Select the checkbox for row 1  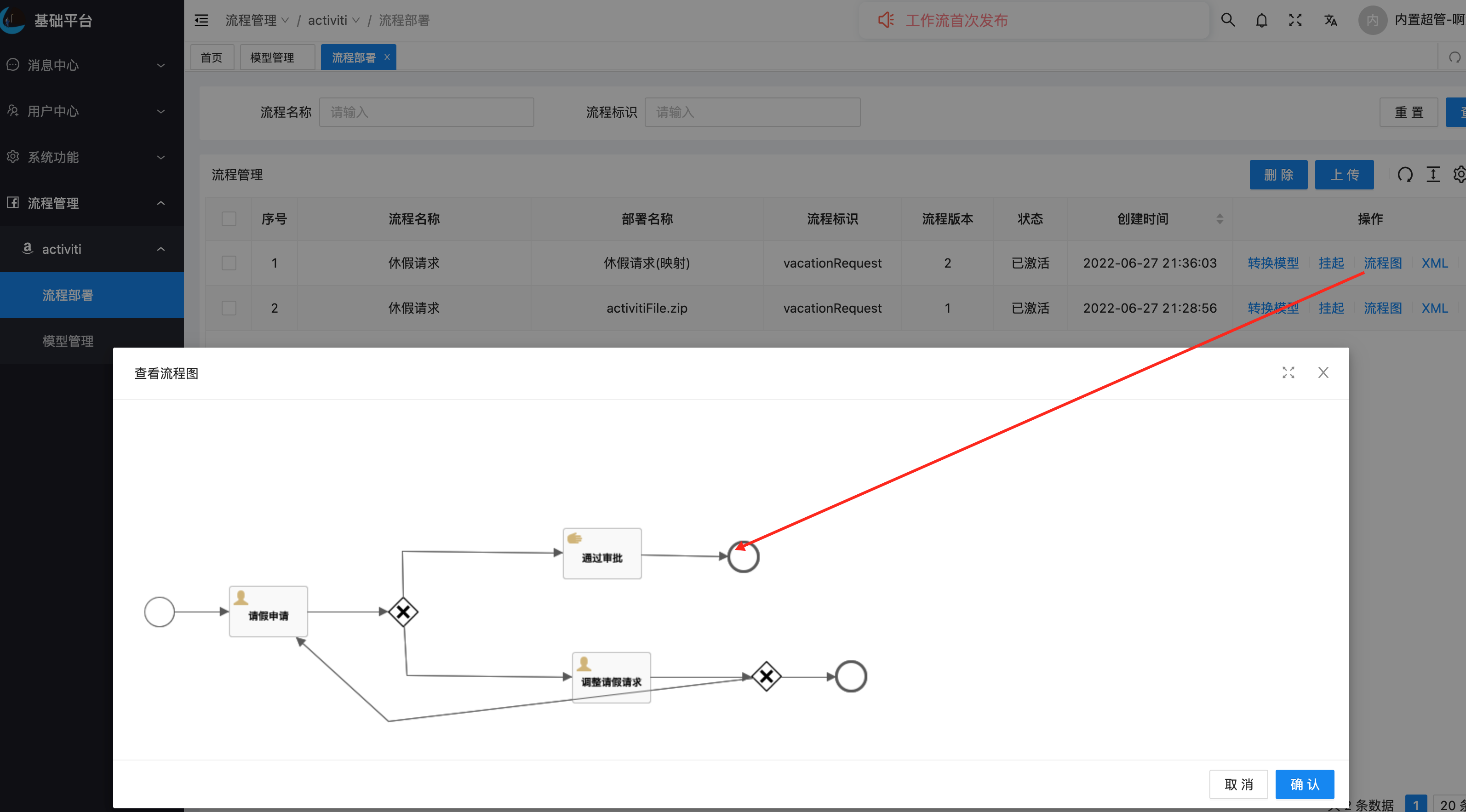(229, 263)
